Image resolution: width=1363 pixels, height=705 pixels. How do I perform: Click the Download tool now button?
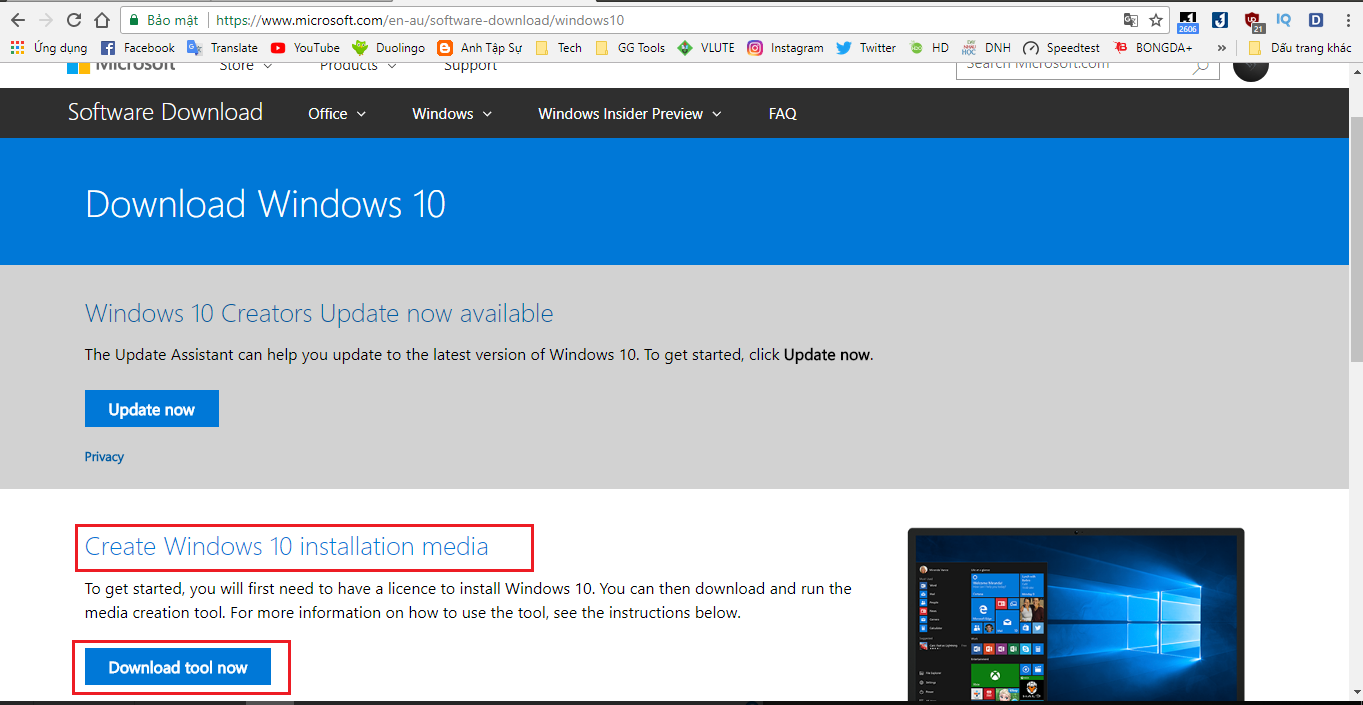178,667
